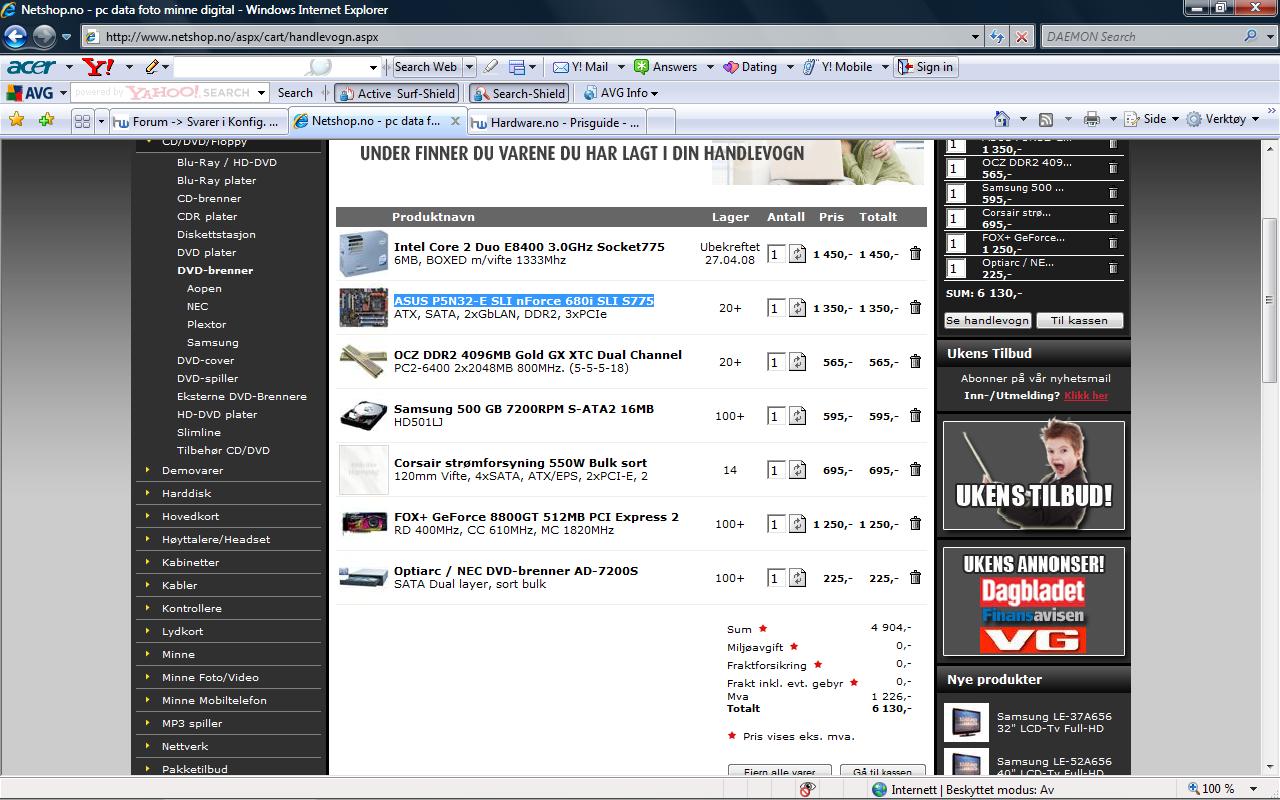Open Quick Tabs grid icon

pos(82,120)
